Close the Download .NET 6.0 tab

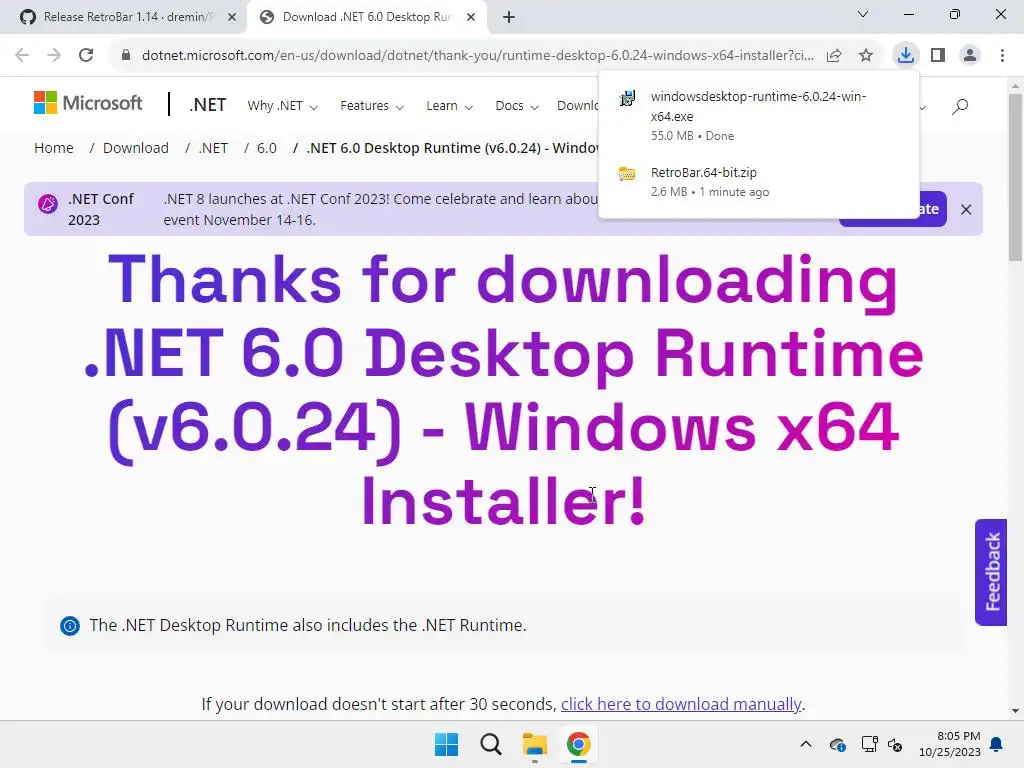tap(471, 17)
